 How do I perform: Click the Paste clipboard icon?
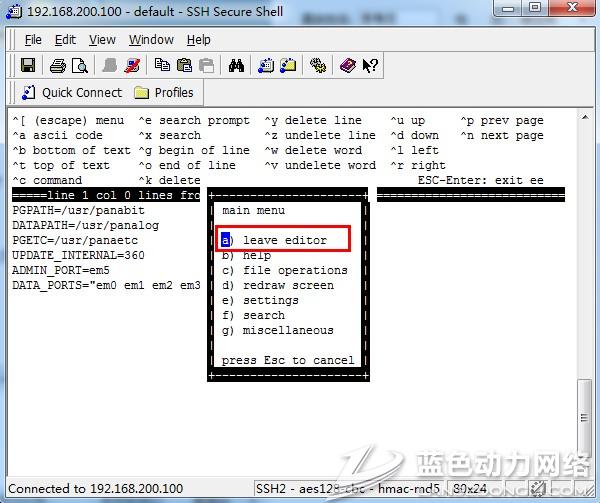point(184,66)
